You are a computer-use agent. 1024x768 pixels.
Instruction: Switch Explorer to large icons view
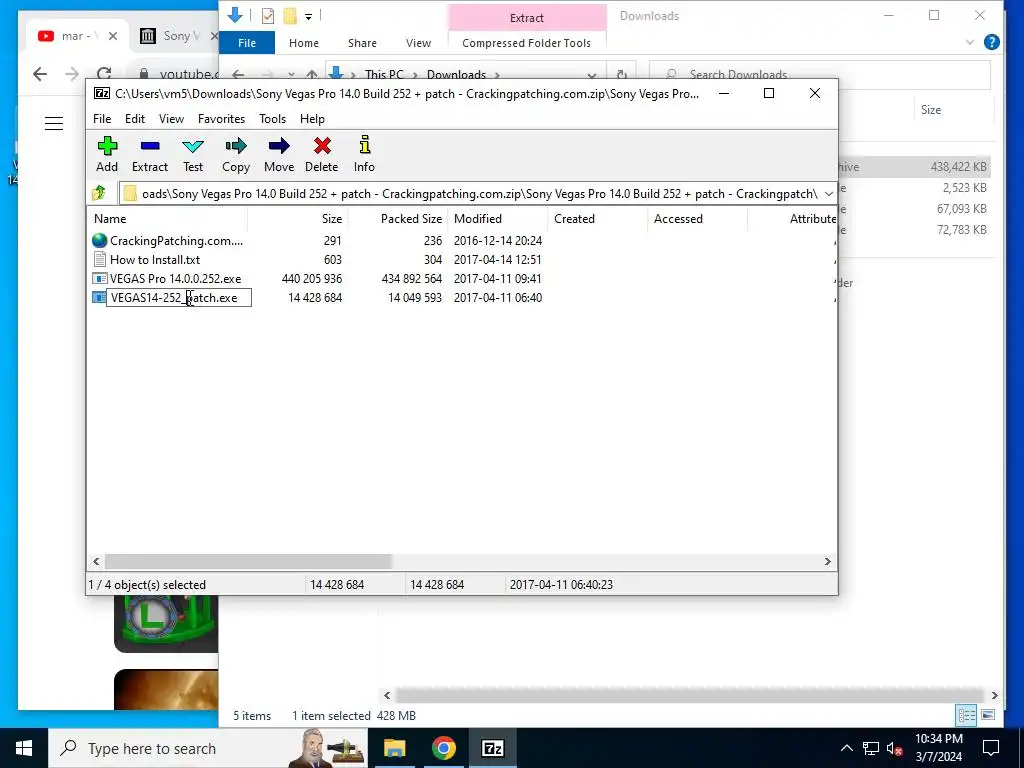[x=988, y=715]
